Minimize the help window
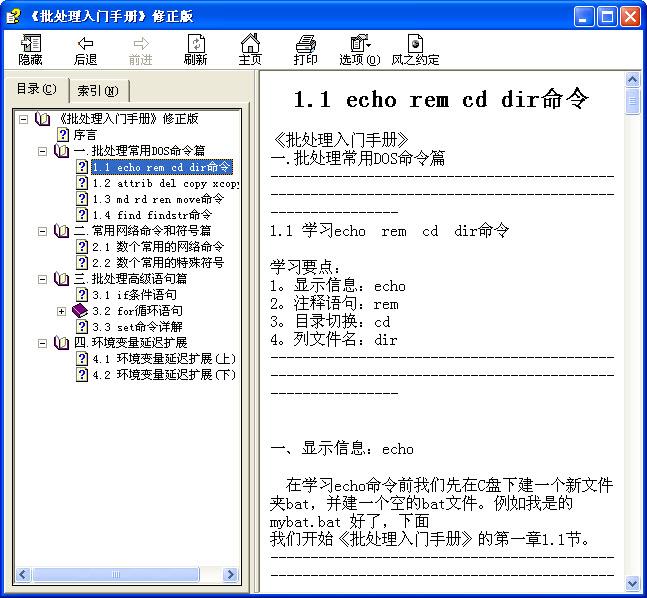The height and width of the screenshot is (598, 647). [x=584, y=17]
